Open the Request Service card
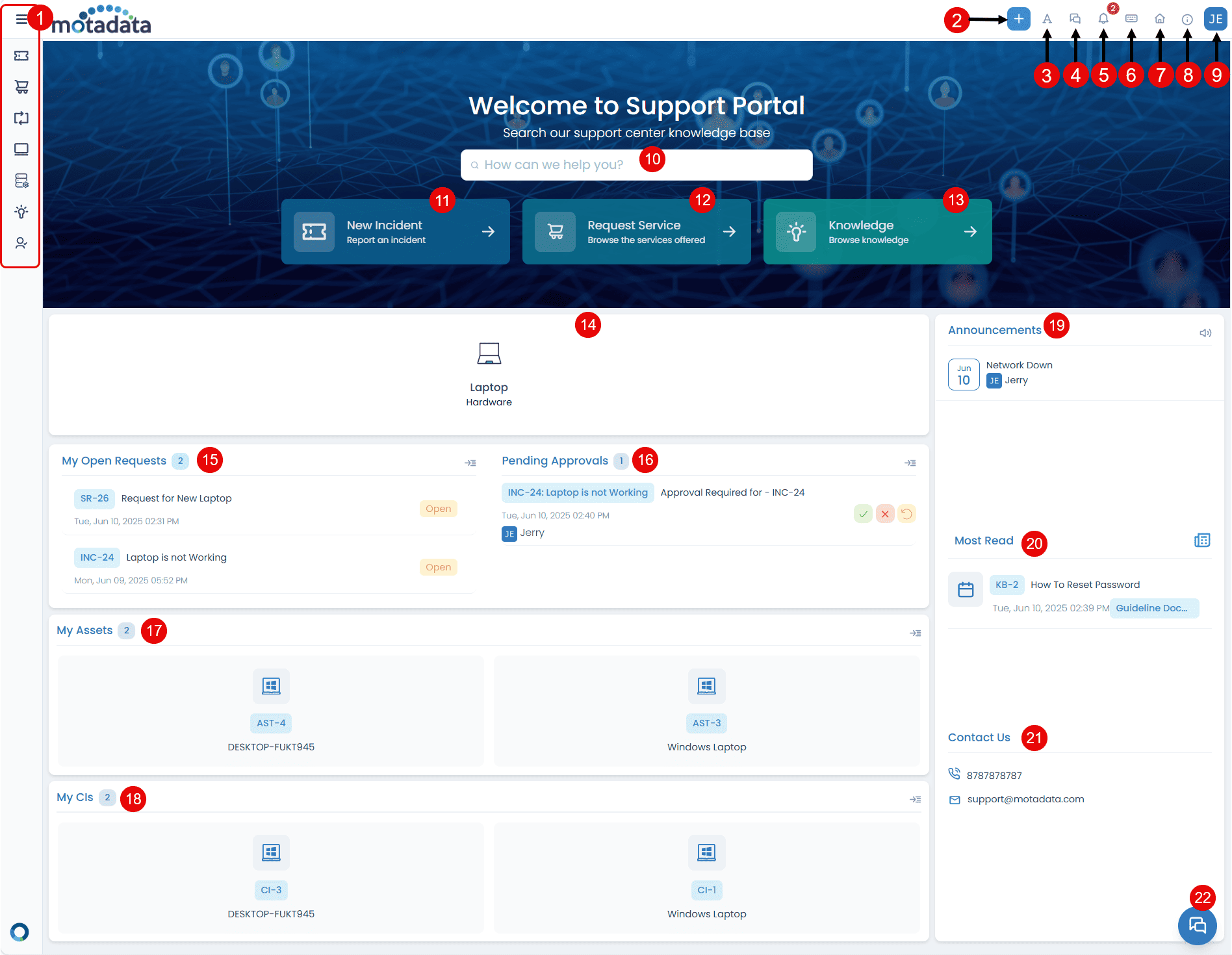This screenshot has width=1232, height=955. [636, 231]
